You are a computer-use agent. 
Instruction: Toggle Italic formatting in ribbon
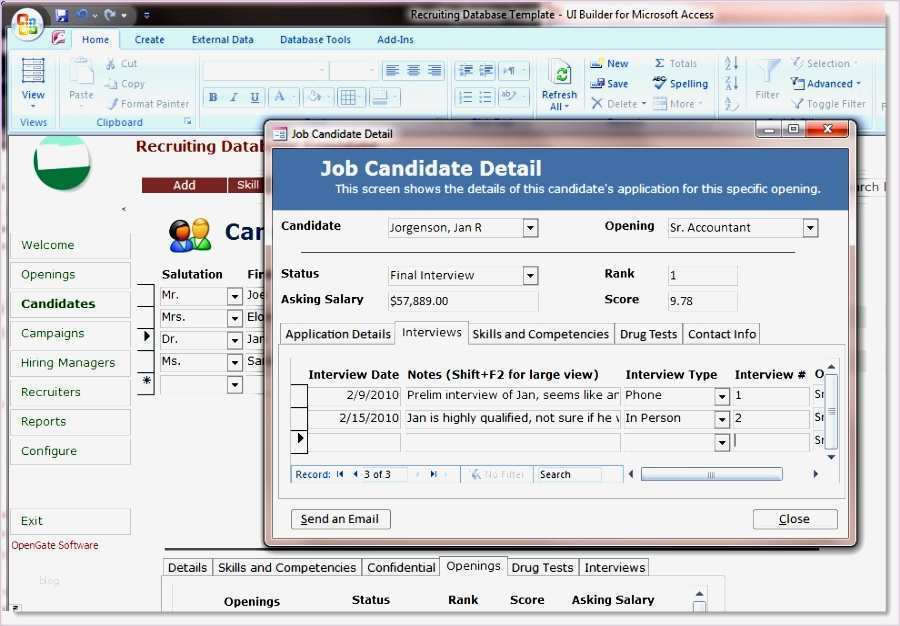tap(234, 97)
